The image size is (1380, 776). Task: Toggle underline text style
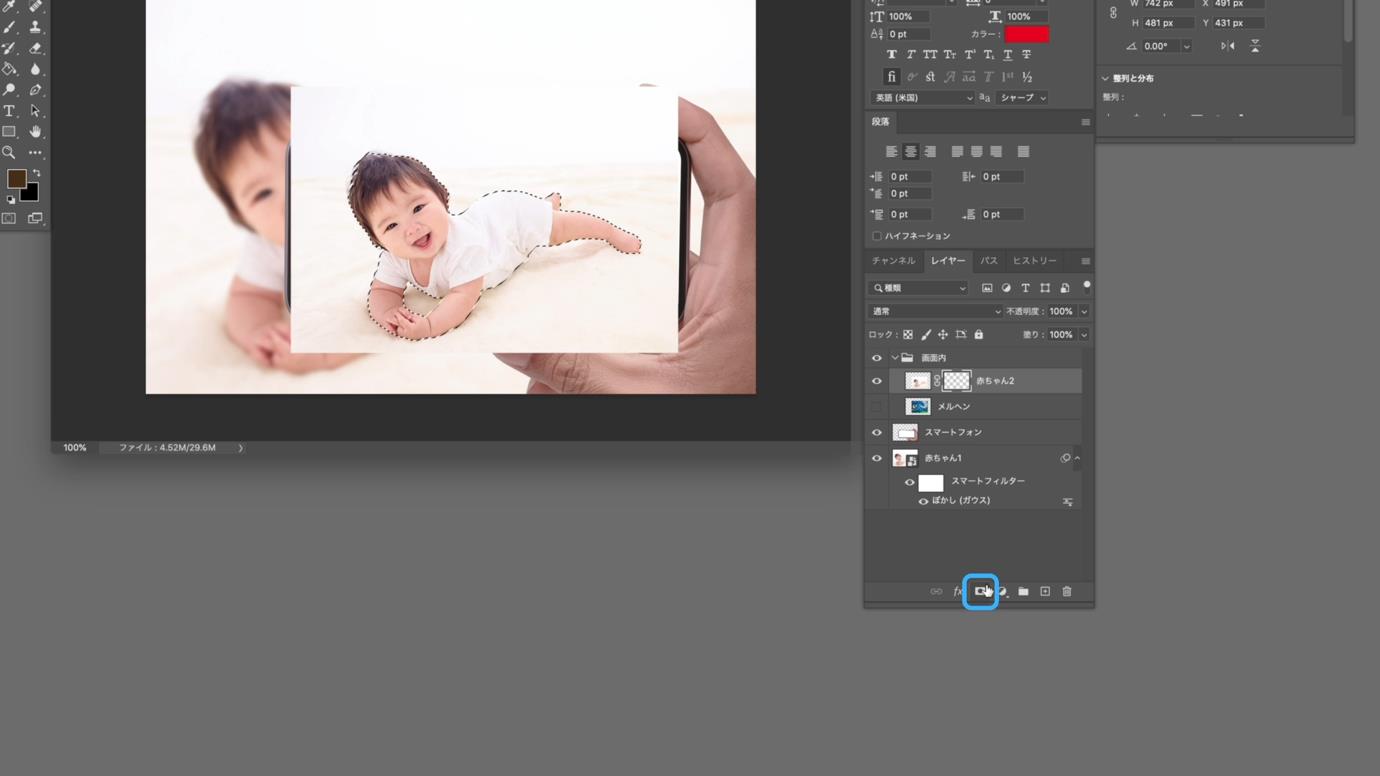click(1007, 55)
